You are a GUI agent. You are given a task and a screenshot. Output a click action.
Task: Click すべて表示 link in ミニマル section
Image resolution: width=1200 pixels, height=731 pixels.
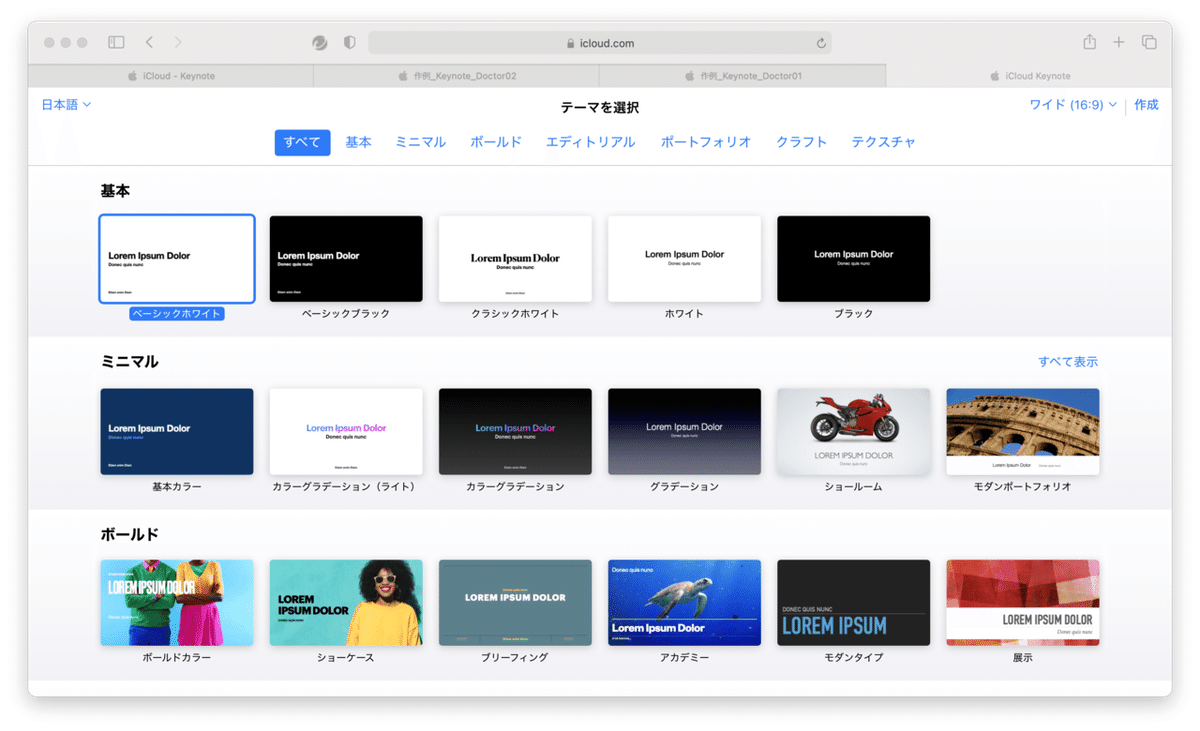tap(1067, 361)
